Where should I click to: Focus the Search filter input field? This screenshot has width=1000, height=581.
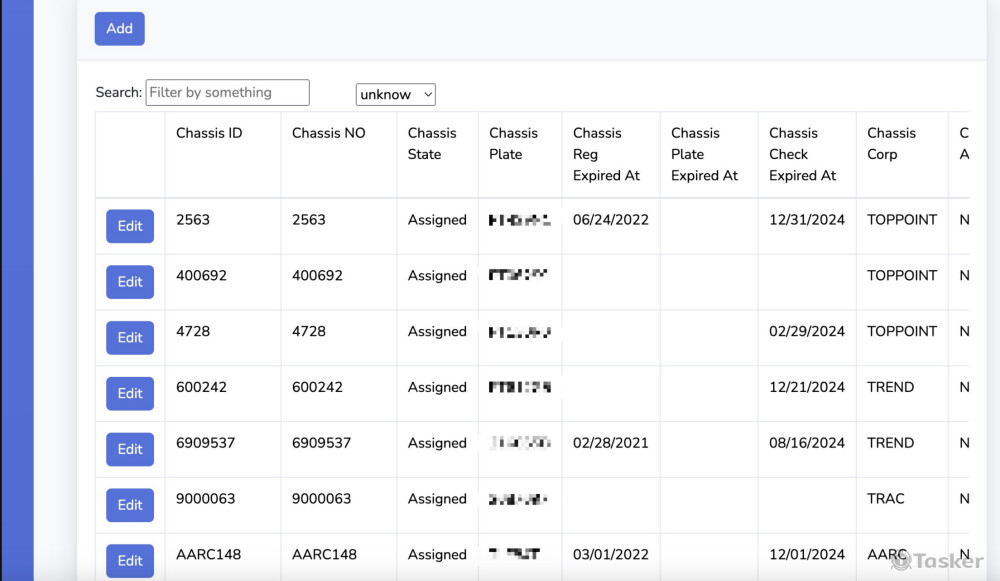tap(227, 93)
